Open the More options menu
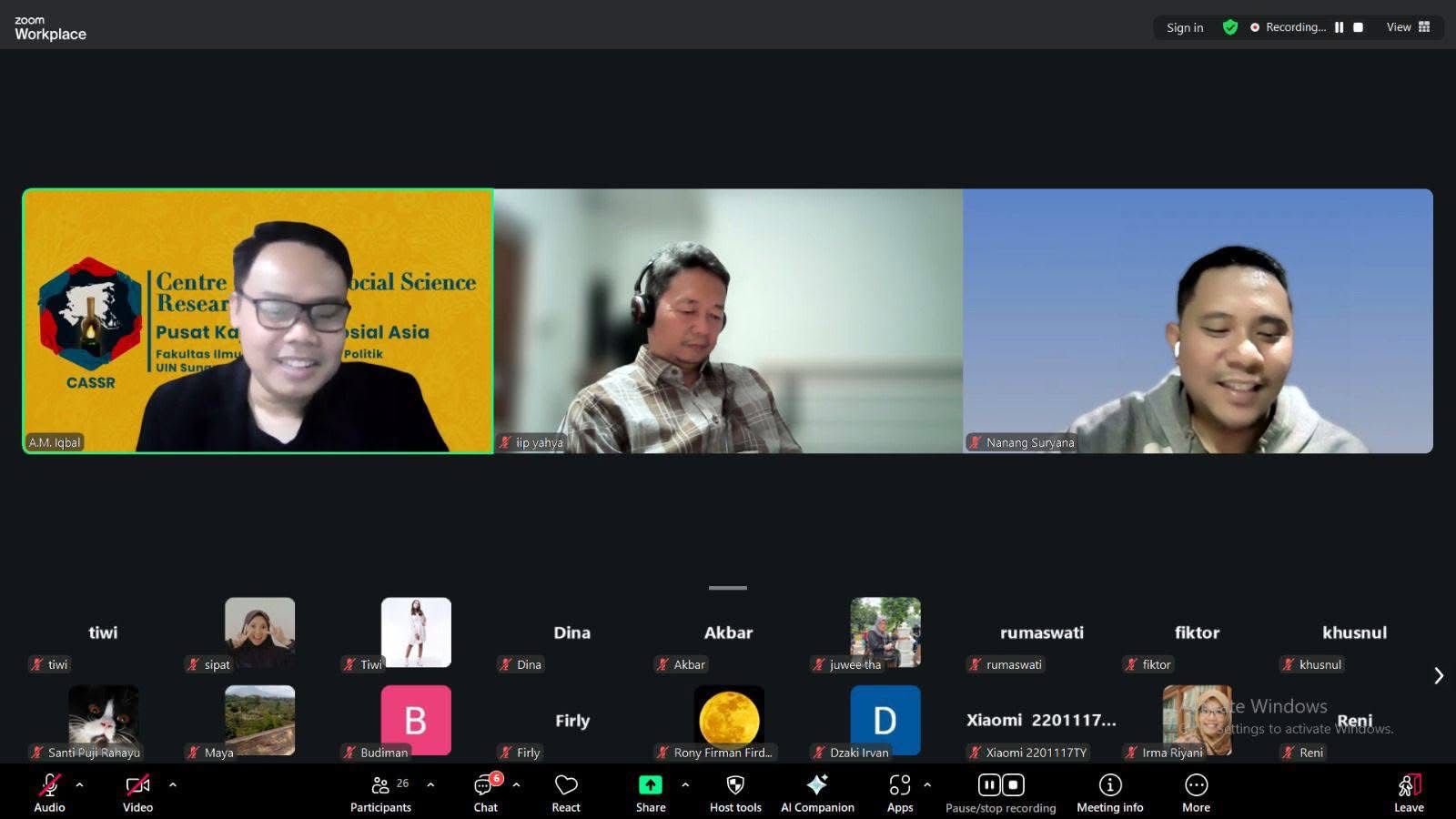 [x=1196, y=792]
